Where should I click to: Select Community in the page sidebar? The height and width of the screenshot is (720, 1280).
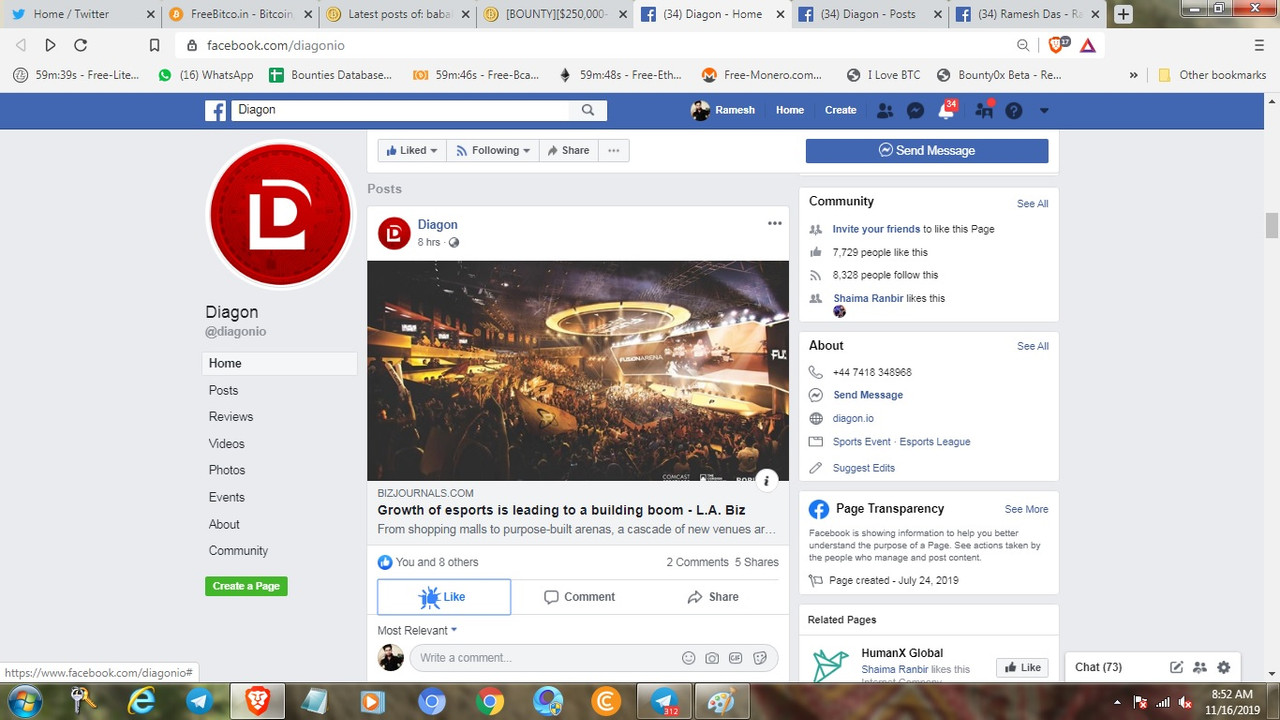pos(238,551)
